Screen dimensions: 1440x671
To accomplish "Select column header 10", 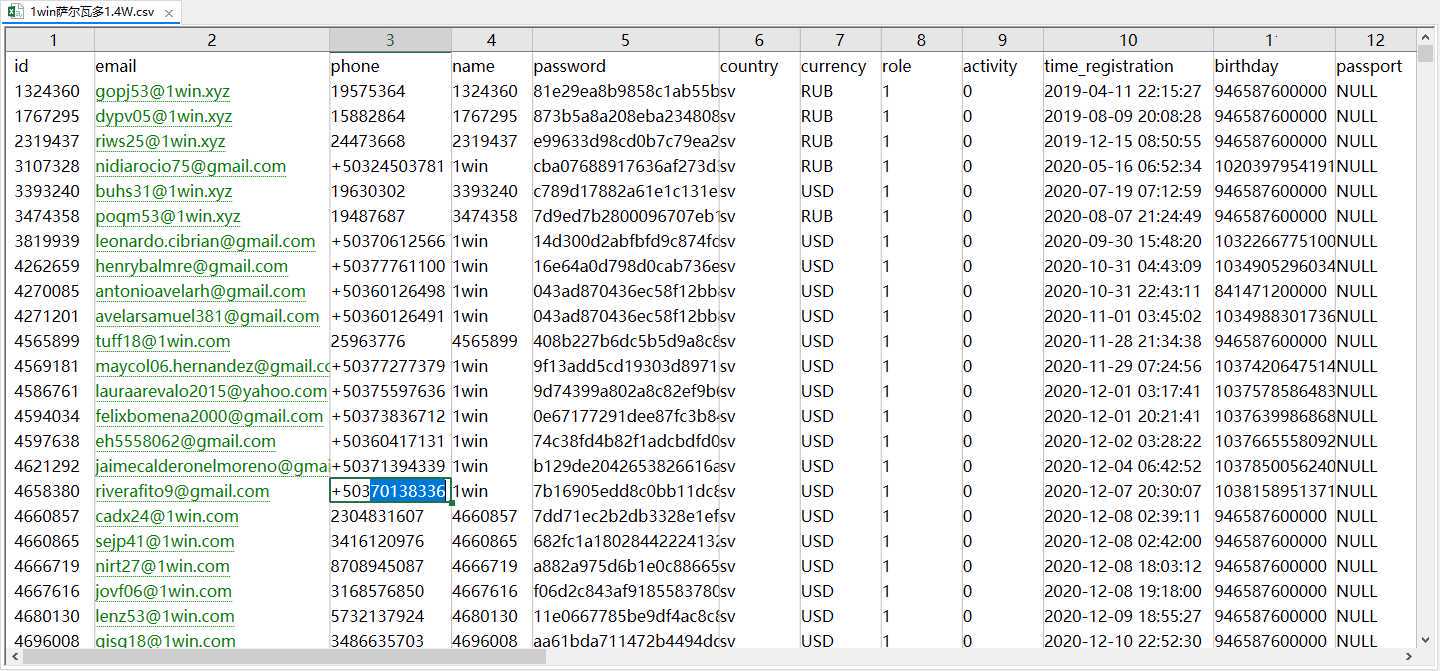I will click(1128, 40).
